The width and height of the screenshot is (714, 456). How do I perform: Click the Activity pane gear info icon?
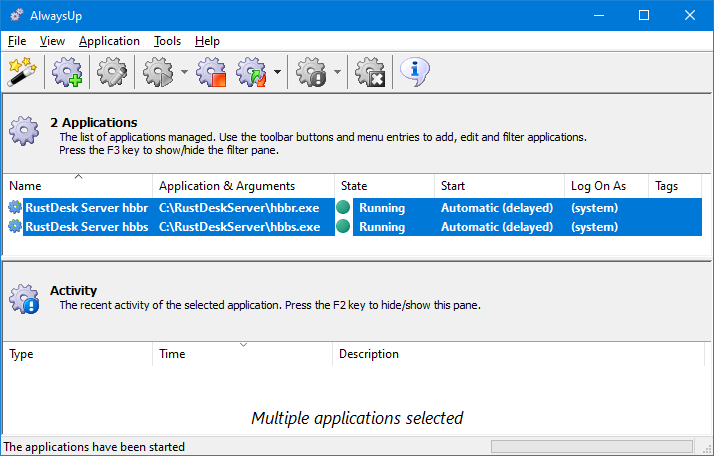24,299
